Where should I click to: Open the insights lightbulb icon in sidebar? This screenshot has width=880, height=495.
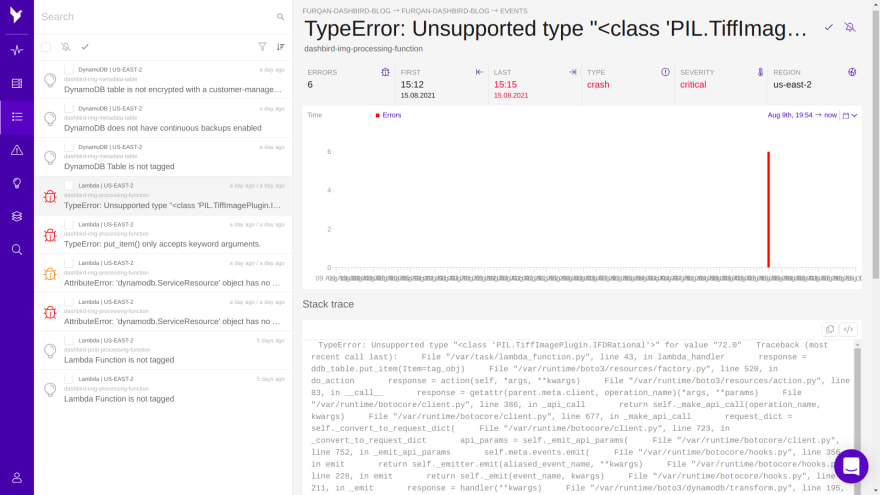[17, 183]
